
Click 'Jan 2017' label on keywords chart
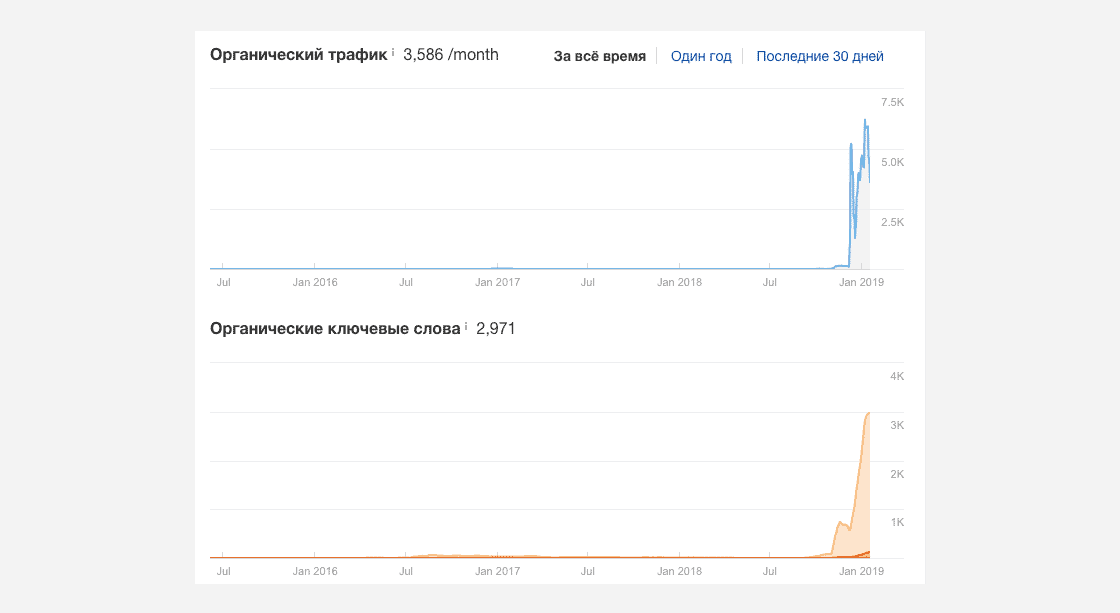tap(498, 571)
